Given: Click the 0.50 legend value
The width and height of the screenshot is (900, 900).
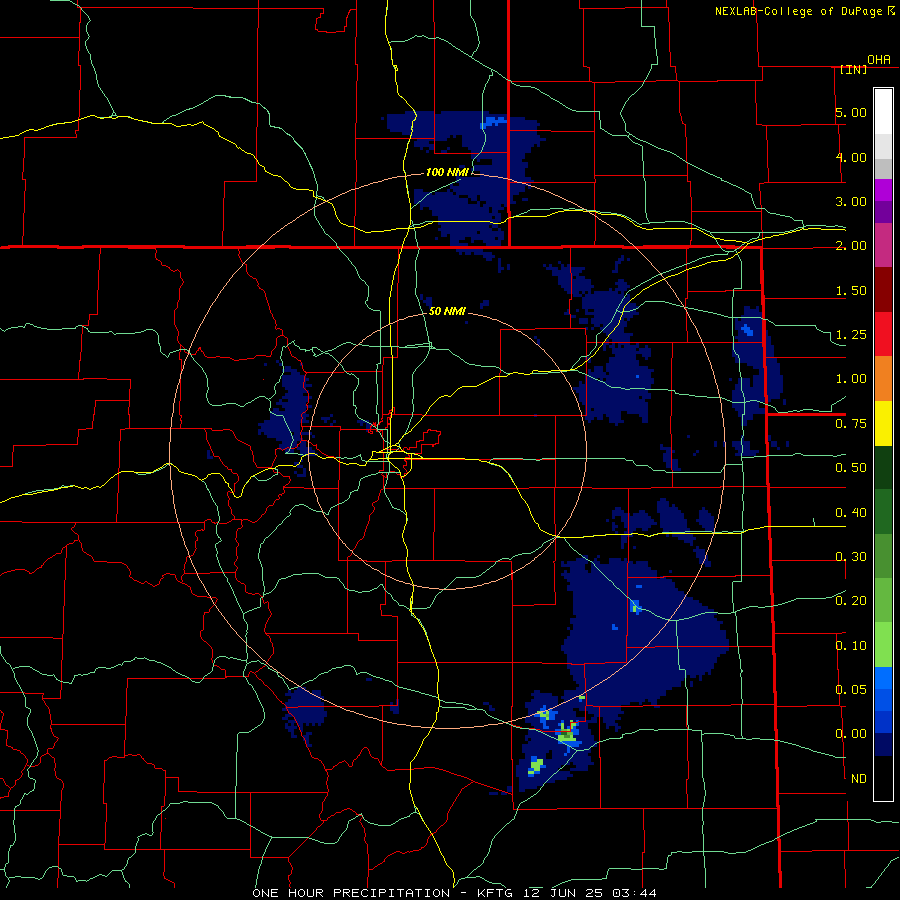Looking at the screenshot, I should point(851,468).
